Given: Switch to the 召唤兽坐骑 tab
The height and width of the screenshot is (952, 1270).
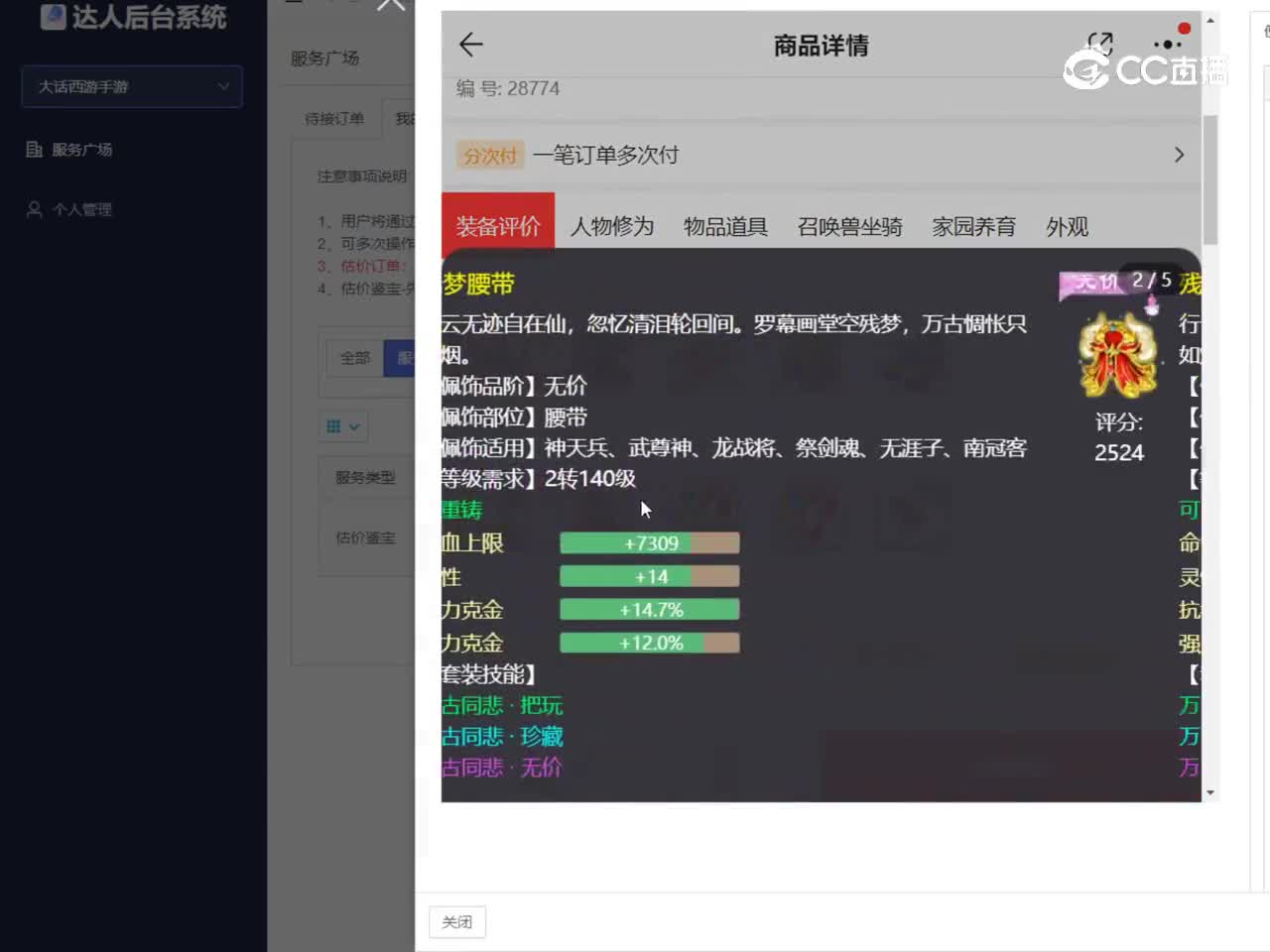Looking at the screenshot, I should [x=850, y=227].
